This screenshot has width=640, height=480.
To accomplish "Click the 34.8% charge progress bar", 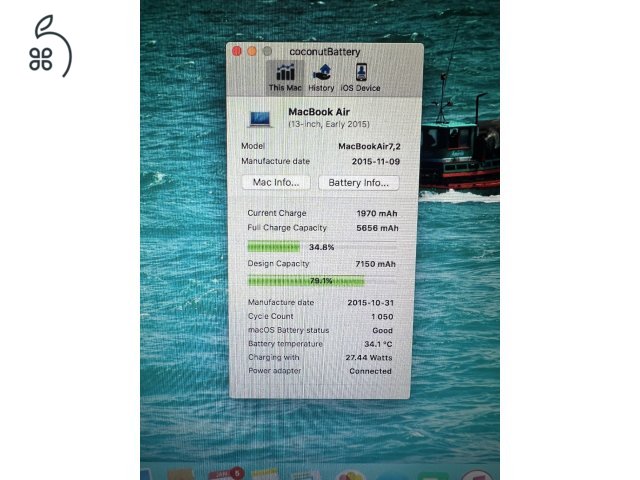I will [x=320, y=246].
